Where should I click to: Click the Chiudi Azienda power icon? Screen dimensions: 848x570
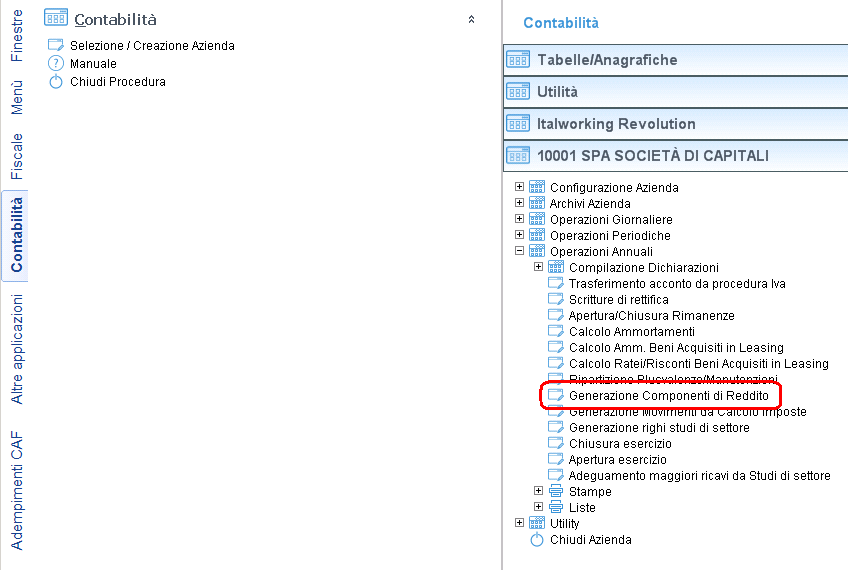(x=536, y=540)
